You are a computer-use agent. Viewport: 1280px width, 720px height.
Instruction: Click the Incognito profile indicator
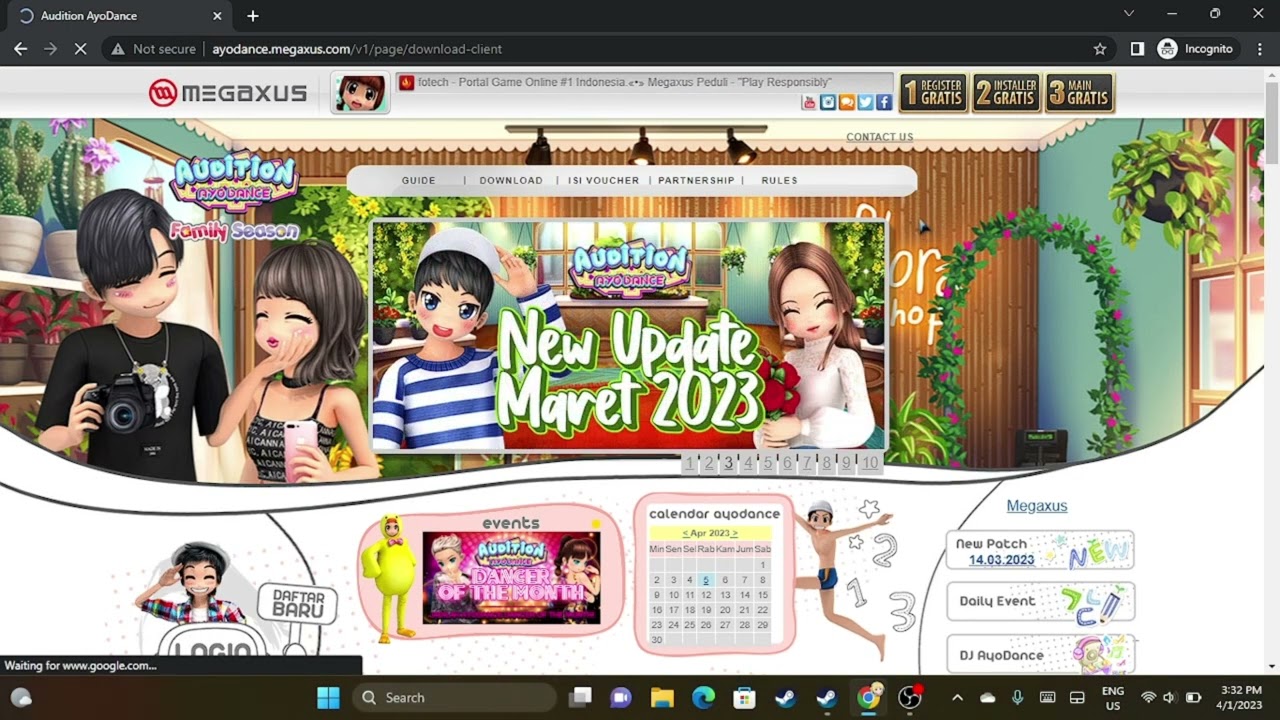pyautogui.click(x=1195, y=49)
